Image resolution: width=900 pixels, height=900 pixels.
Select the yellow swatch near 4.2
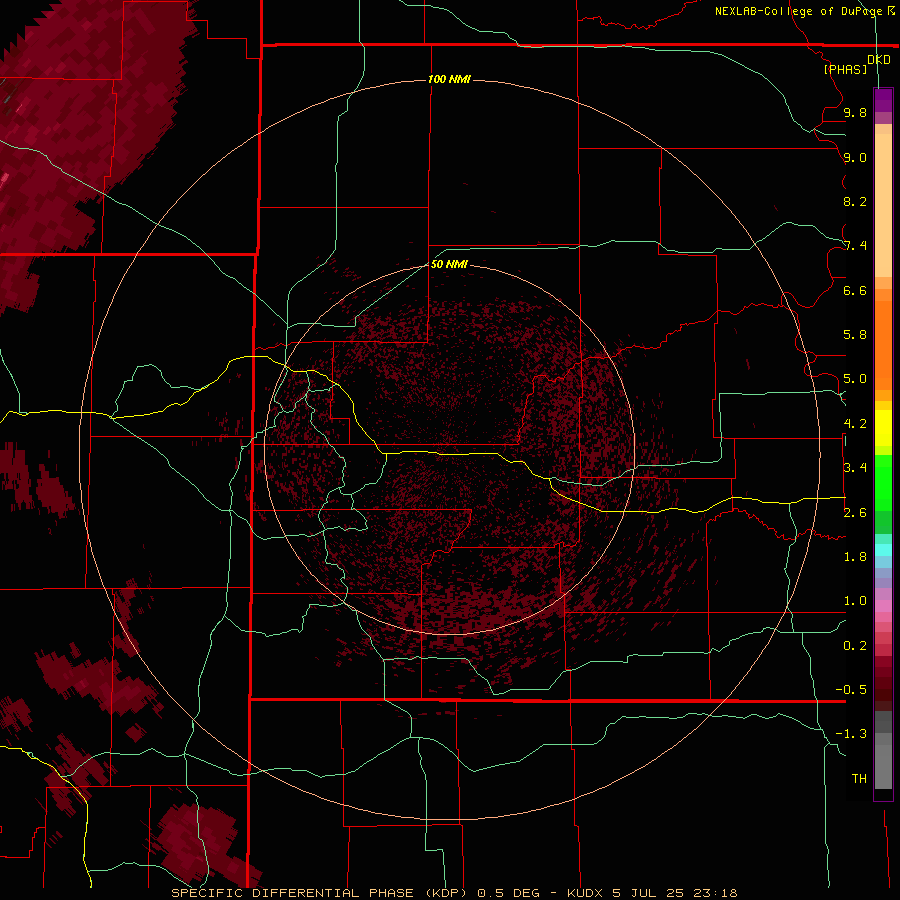(x=883, y=428)
